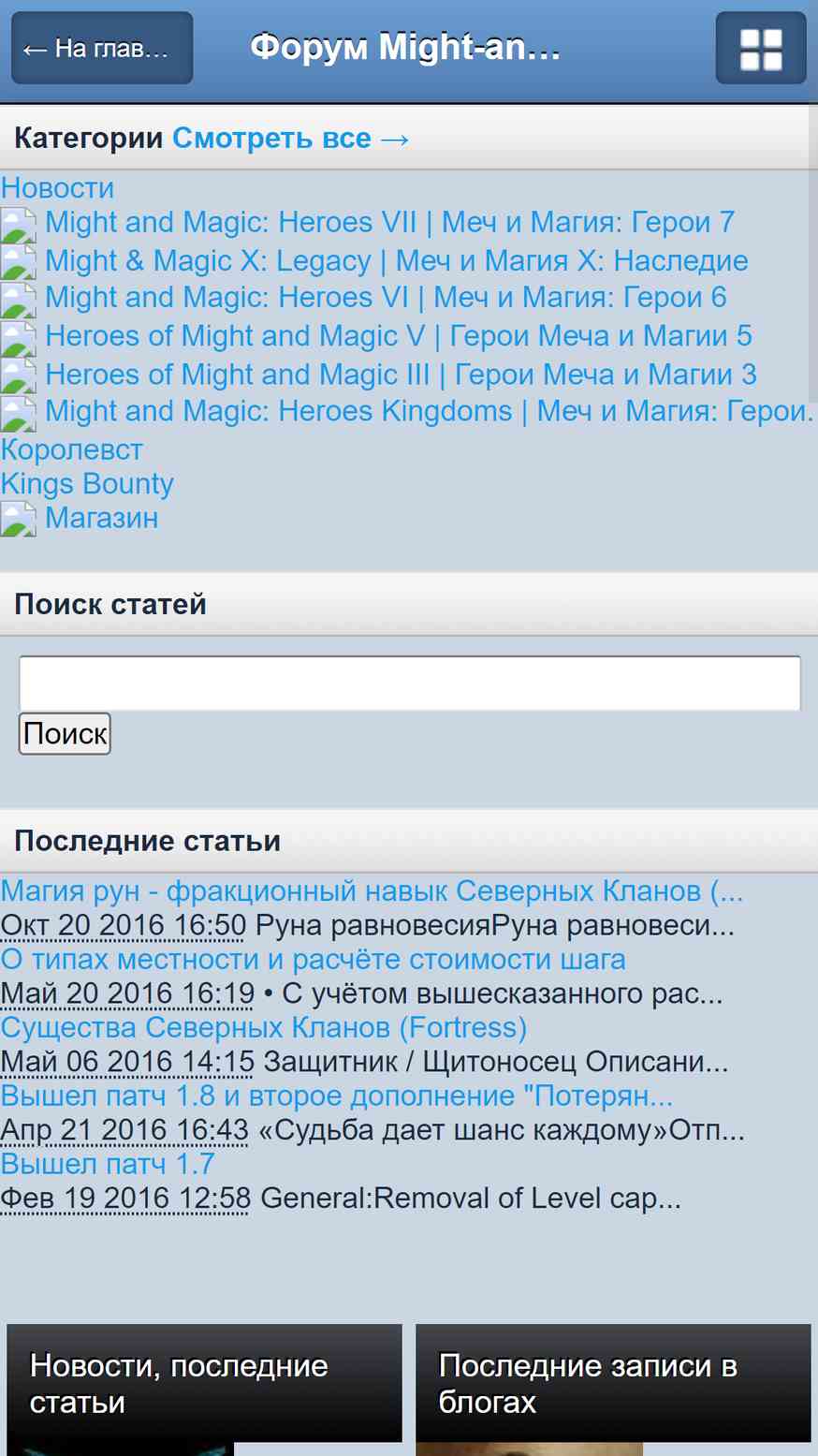Open the Kings Bounty category link

click(x=87, y=484)
